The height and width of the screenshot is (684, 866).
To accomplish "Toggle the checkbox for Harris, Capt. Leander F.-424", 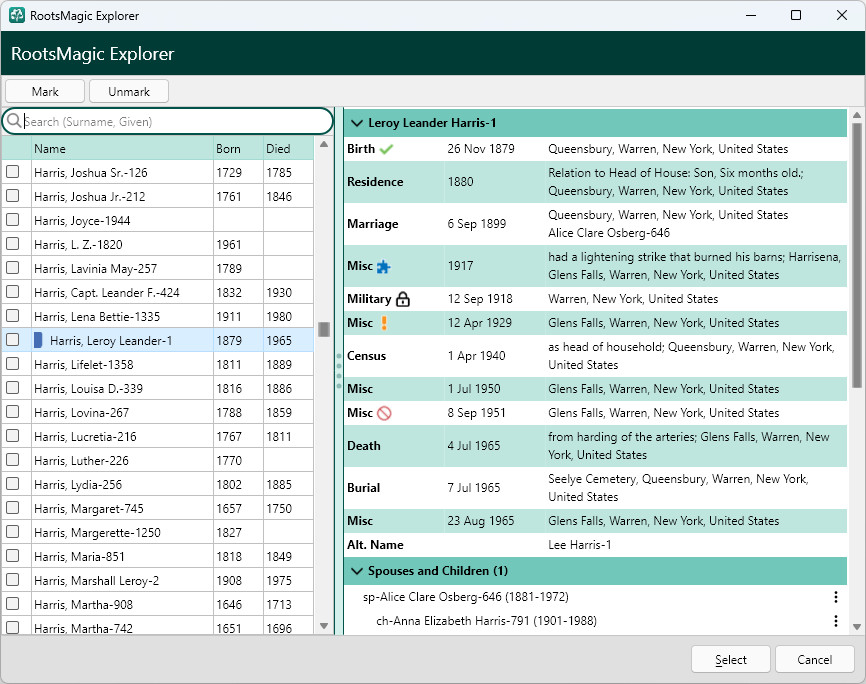I will (13, 292).
